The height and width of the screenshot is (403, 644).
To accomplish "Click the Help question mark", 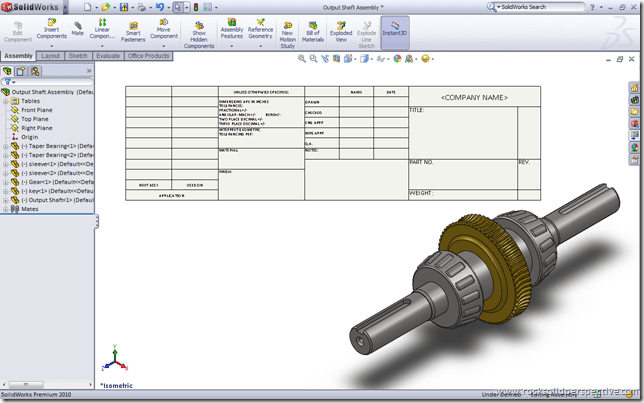I will tap(592, 7).
